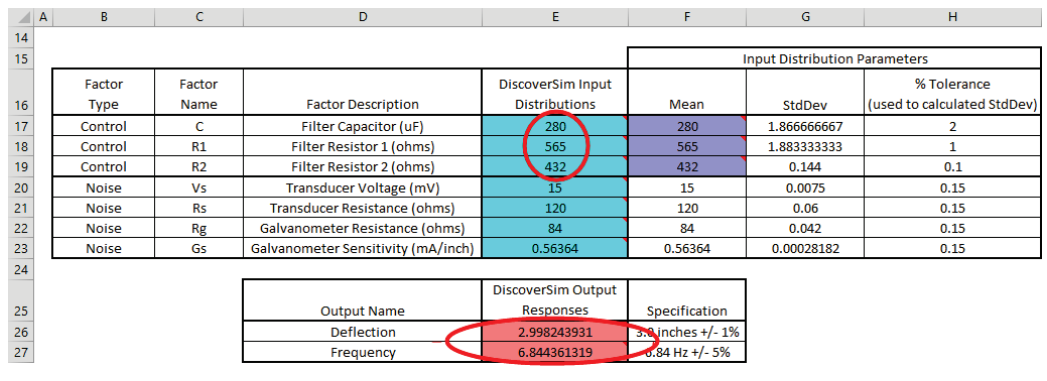Click purple Mean cell for Filter Capacitor
This screenshot has height=381, width=1047.
point(686,125)
